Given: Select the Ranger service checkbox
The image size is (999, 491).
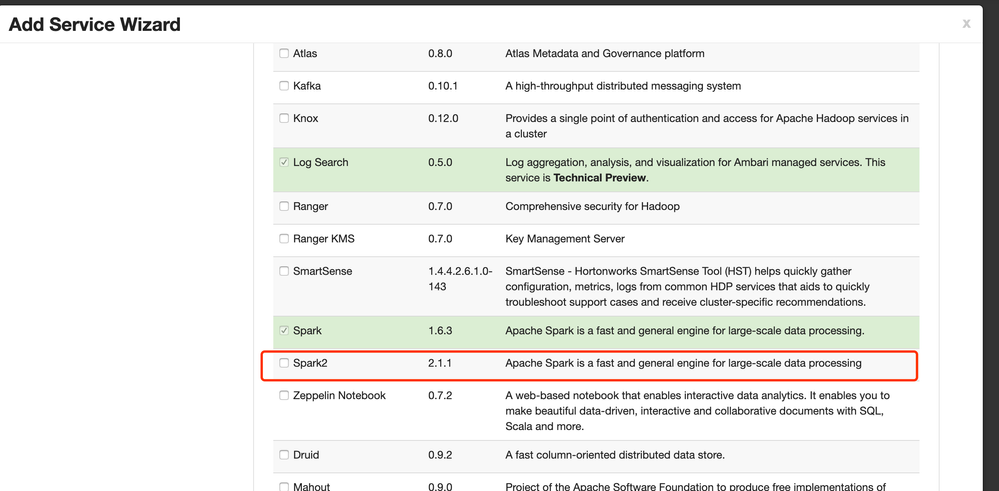Looking at the screenshot, I should [284, 207].
